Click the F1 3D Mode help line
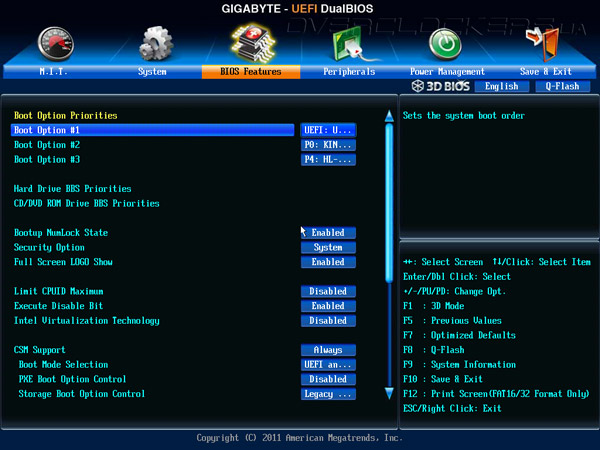The height and width of the screenshot is (450, 600). [434, 306]
